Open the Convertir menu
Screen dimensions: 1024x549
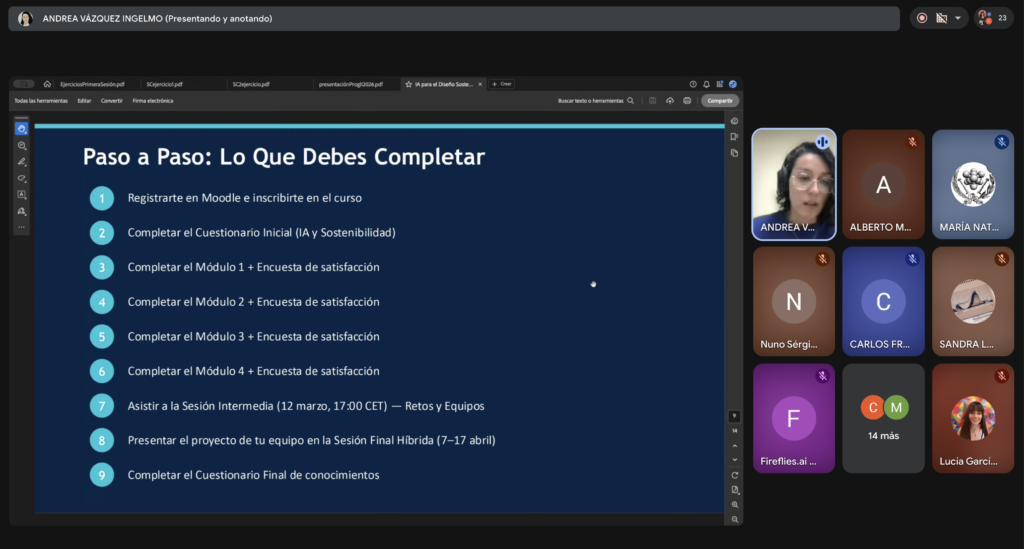[x=112, y=101]
